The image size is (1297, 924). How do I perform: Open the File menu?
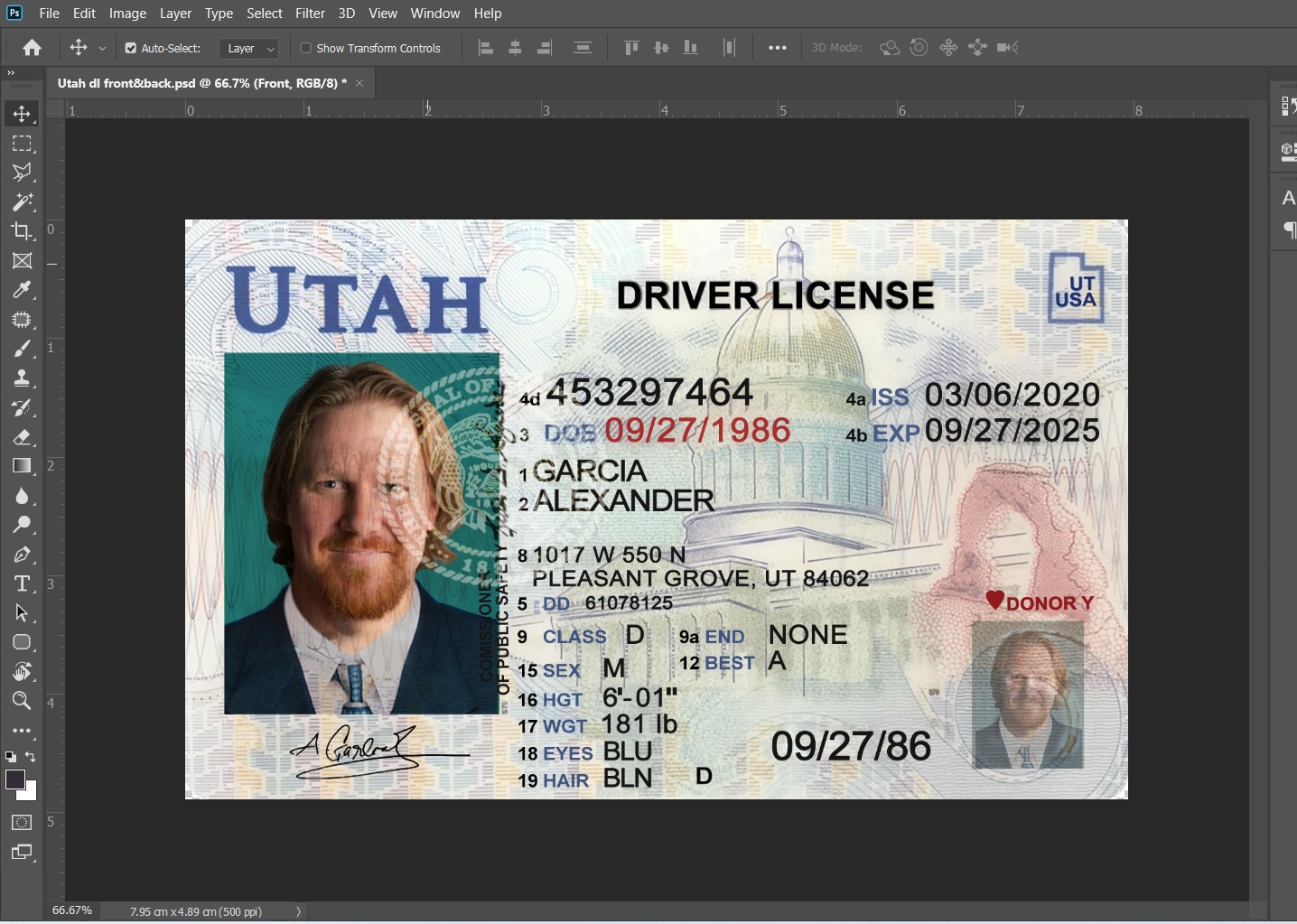pyautogui.click(x=50, y=14)
